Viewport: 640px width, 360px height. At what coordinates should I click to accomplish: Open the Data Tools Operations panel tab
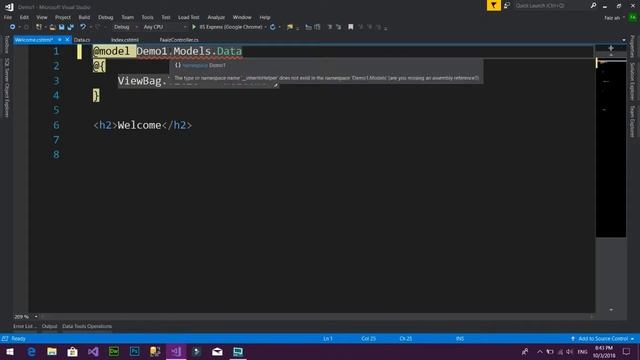pyautogui.click(x=87, y=326)
